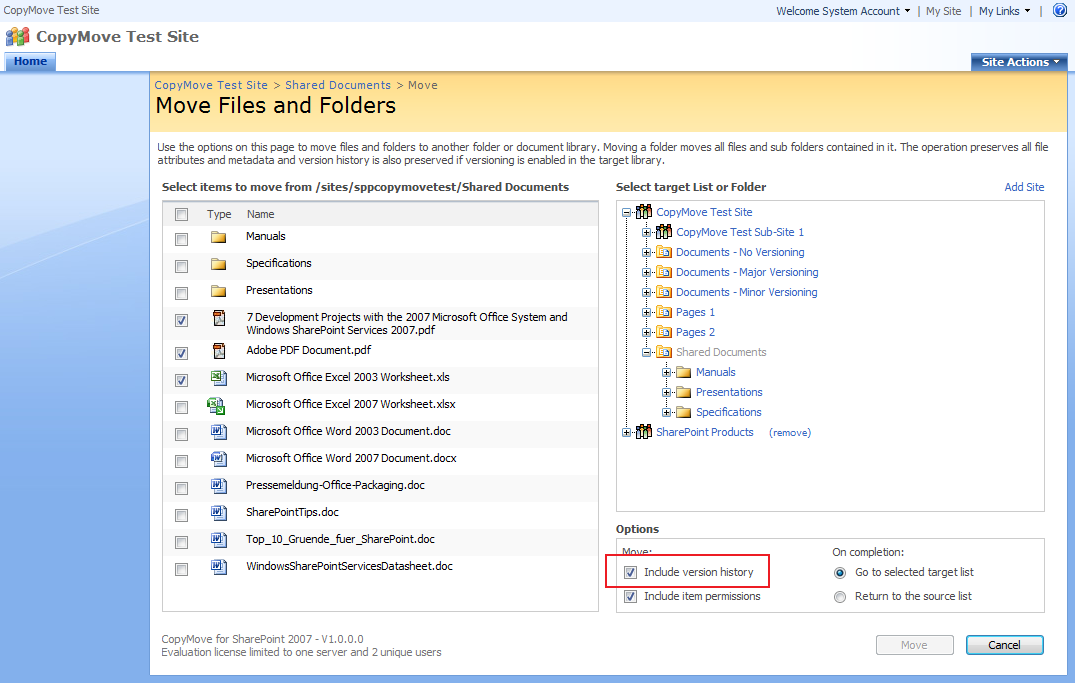
Task: Toggle Include item permissions checkbox
Action: [631, 597]
